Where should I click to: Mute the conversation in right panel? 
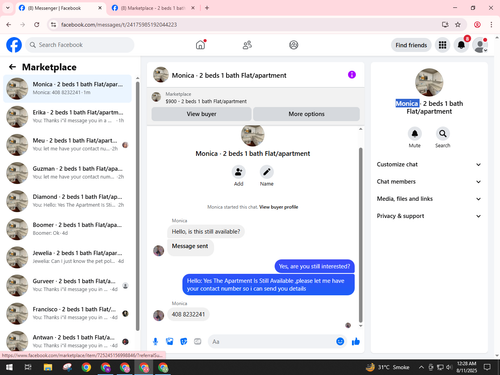(x=415, y=134)
